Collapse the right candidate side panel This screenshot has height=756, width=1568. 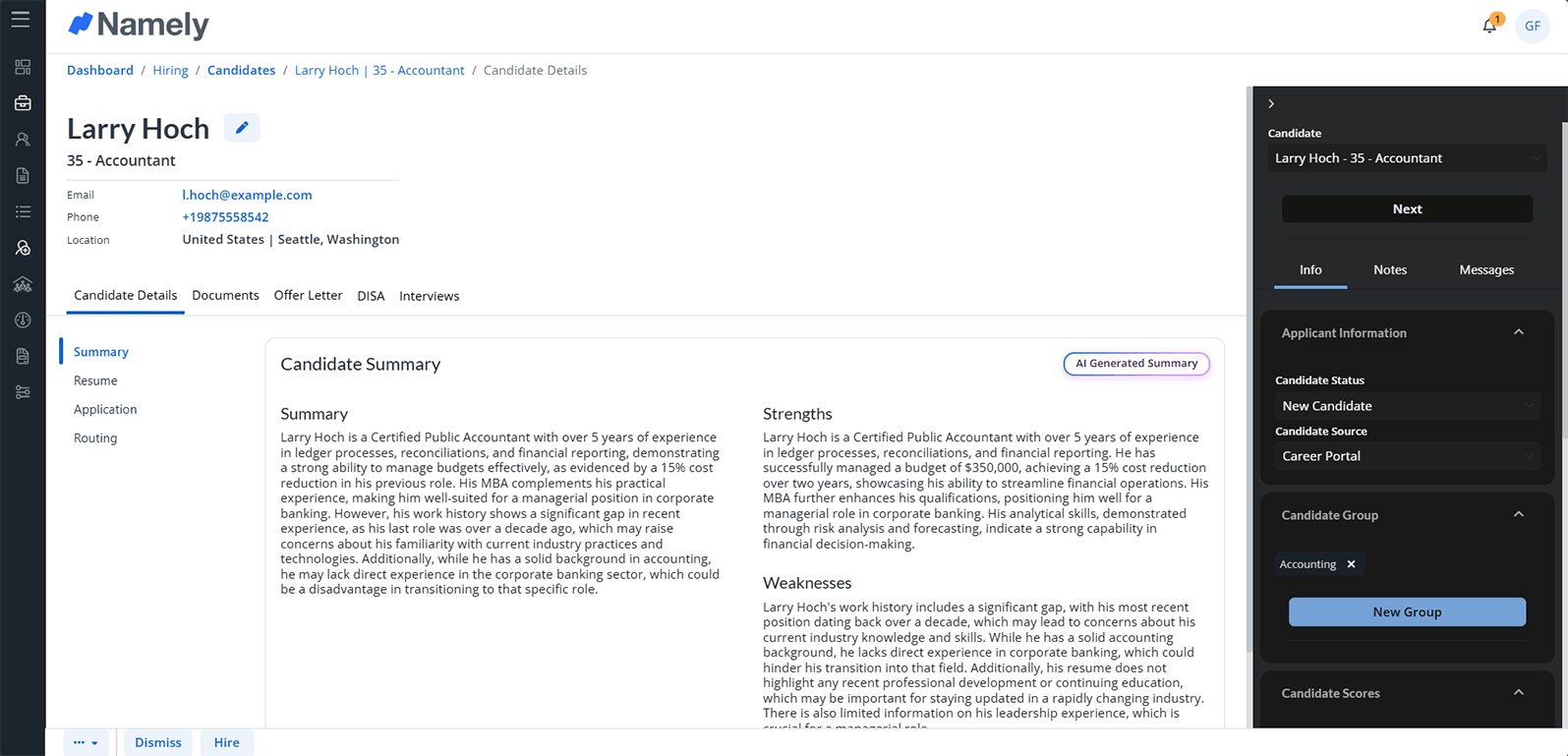[x=1271, y=103]
